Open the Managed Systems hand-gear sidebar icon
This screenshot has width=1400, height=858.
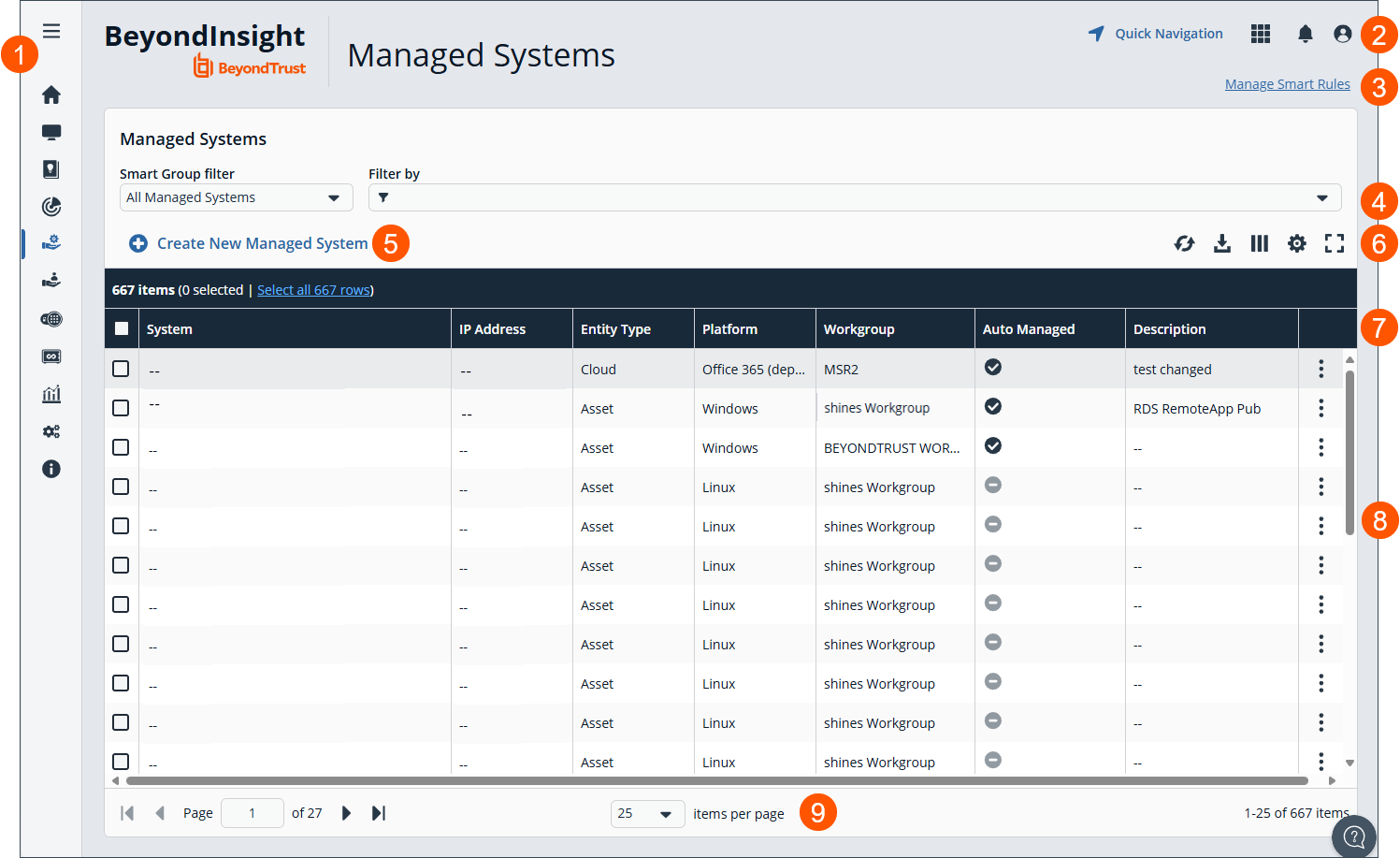pyautogui.click(x=51, y=242)
